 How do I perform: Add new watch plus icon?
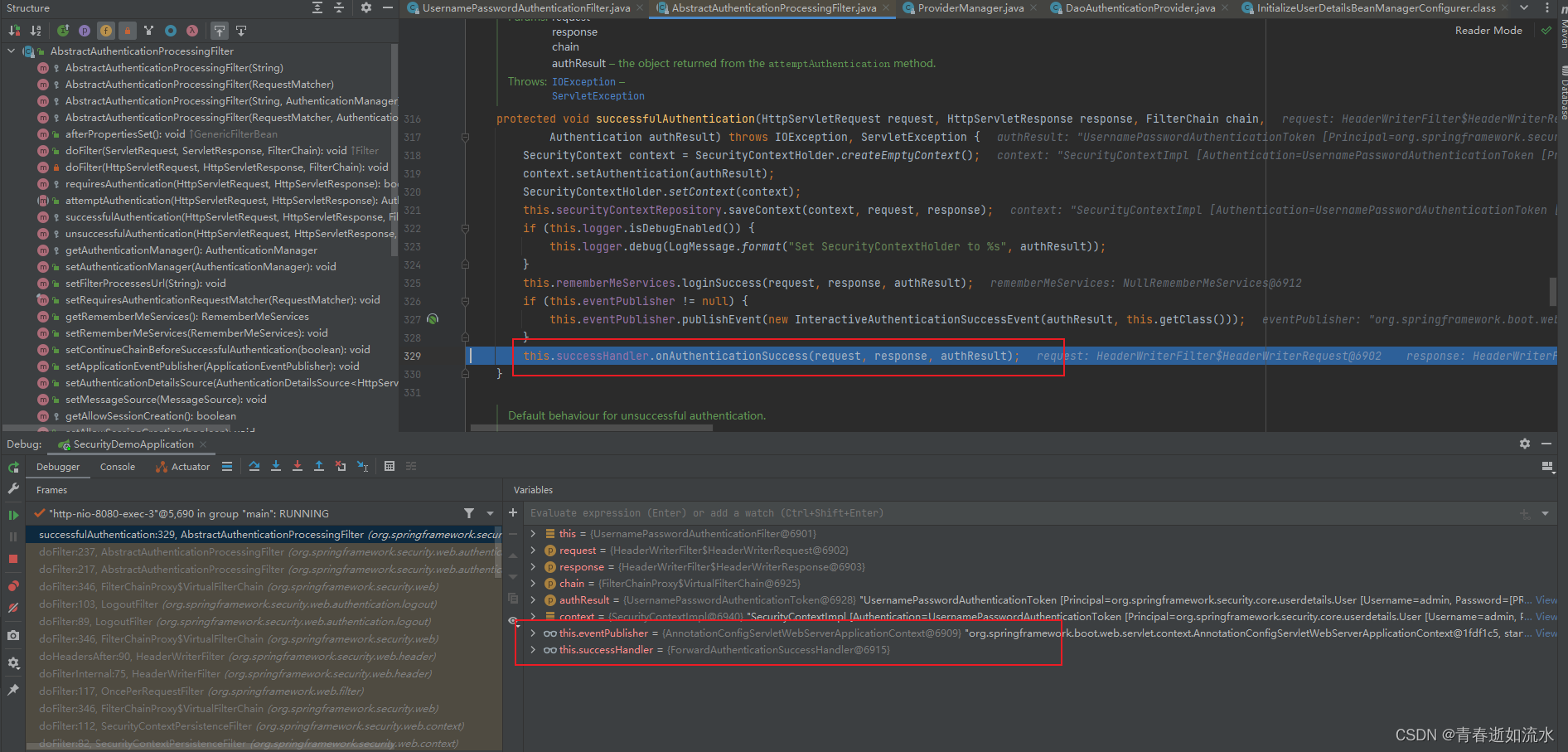513,512
